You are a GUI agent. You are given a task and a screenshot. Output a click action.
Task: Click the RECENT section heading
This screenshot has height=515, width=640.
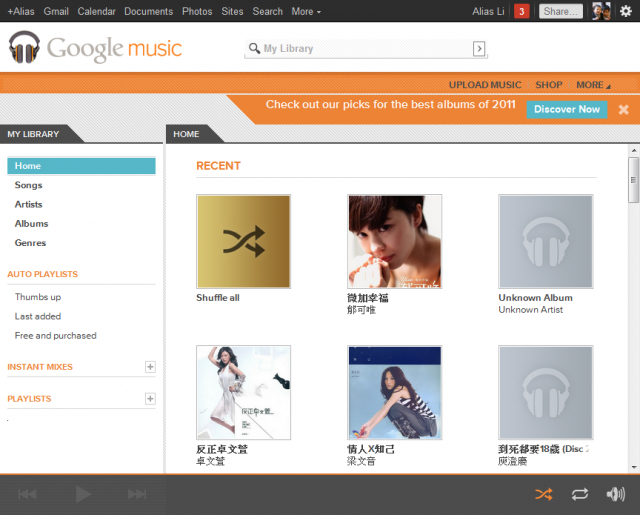click(218, 166)
